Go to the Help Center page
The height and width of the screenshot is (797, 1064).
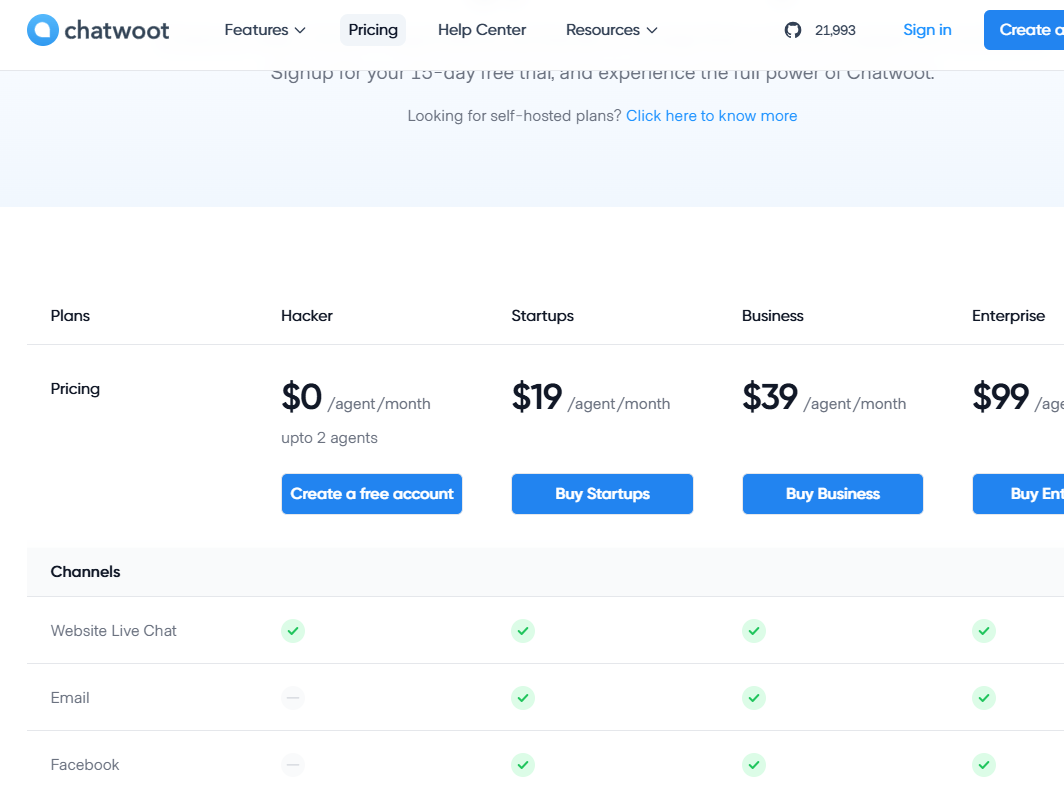pos(482,30)
